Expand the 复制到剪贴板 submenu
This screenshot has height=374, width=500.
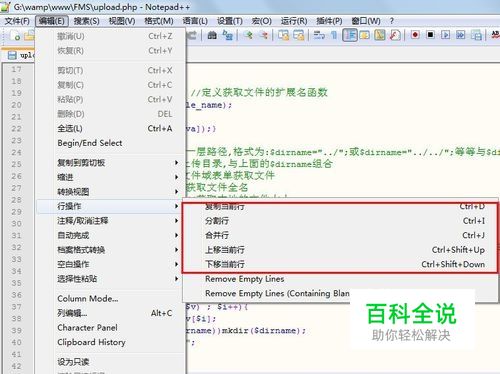(x=111, y=163)
